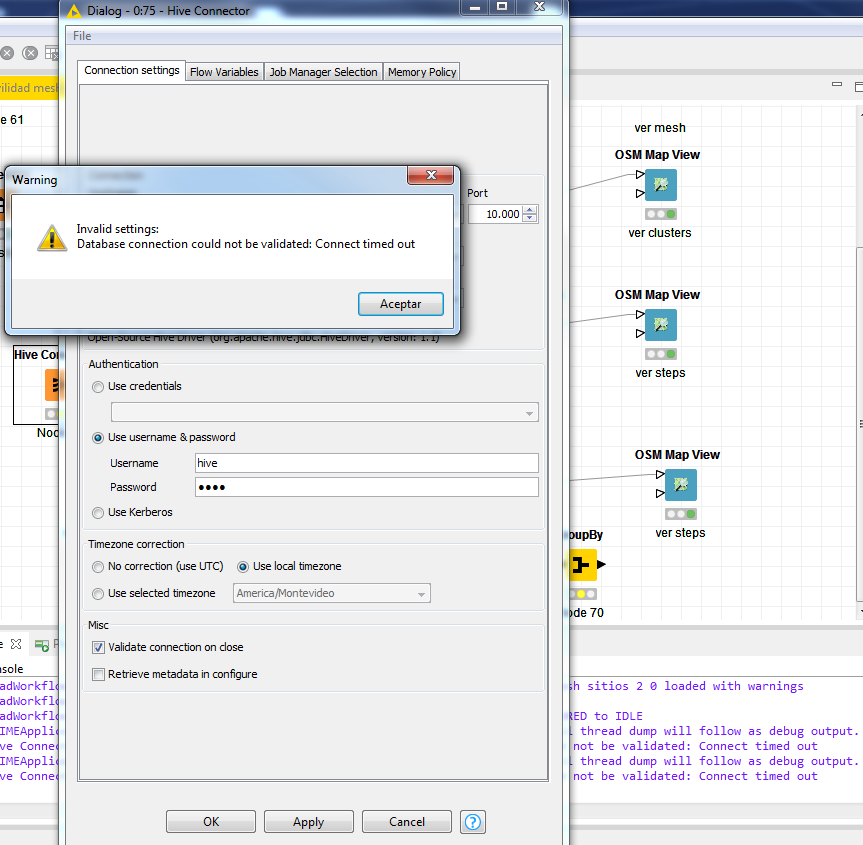Screen dimensions: 863x845
Task: Choose No correction (use UTC) option
Action: pyautogui.click(x=97, y=567)
